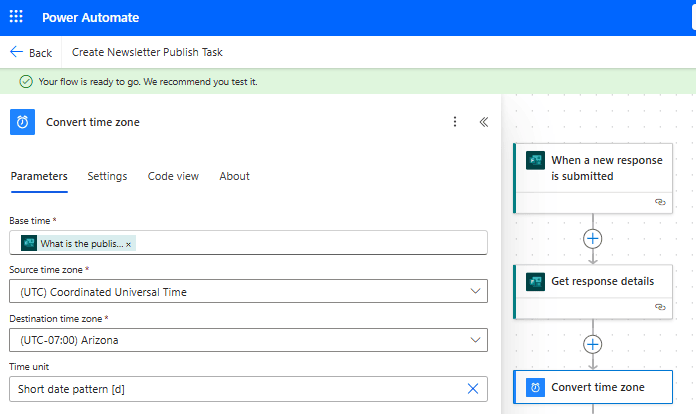Viewport: 696px width, 414px height.
Task: Insert a step after the trigger with plus
Action: (x=593, y=239)
